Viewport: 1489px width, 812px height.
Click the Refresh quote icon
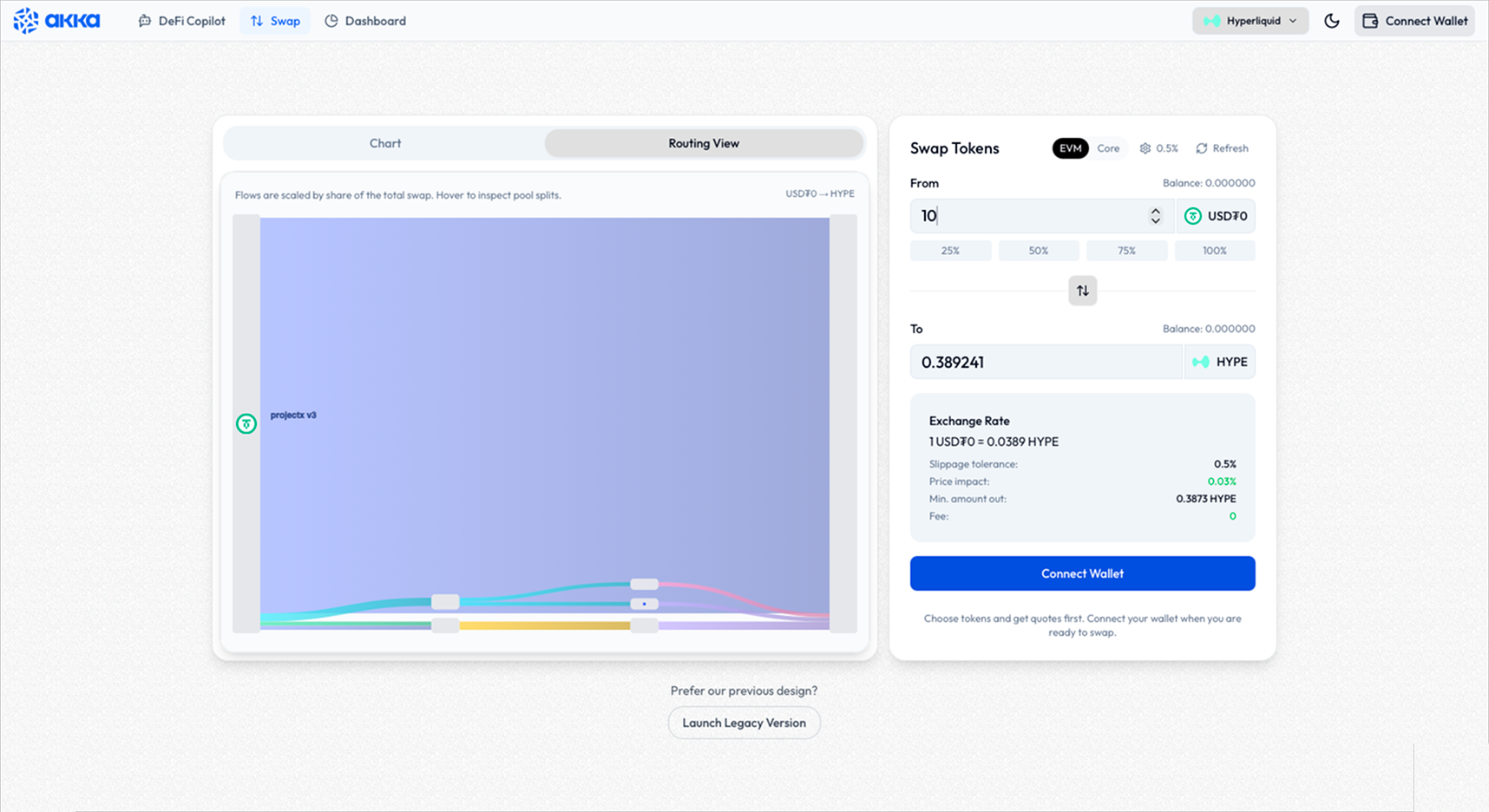pos(1200,148)
